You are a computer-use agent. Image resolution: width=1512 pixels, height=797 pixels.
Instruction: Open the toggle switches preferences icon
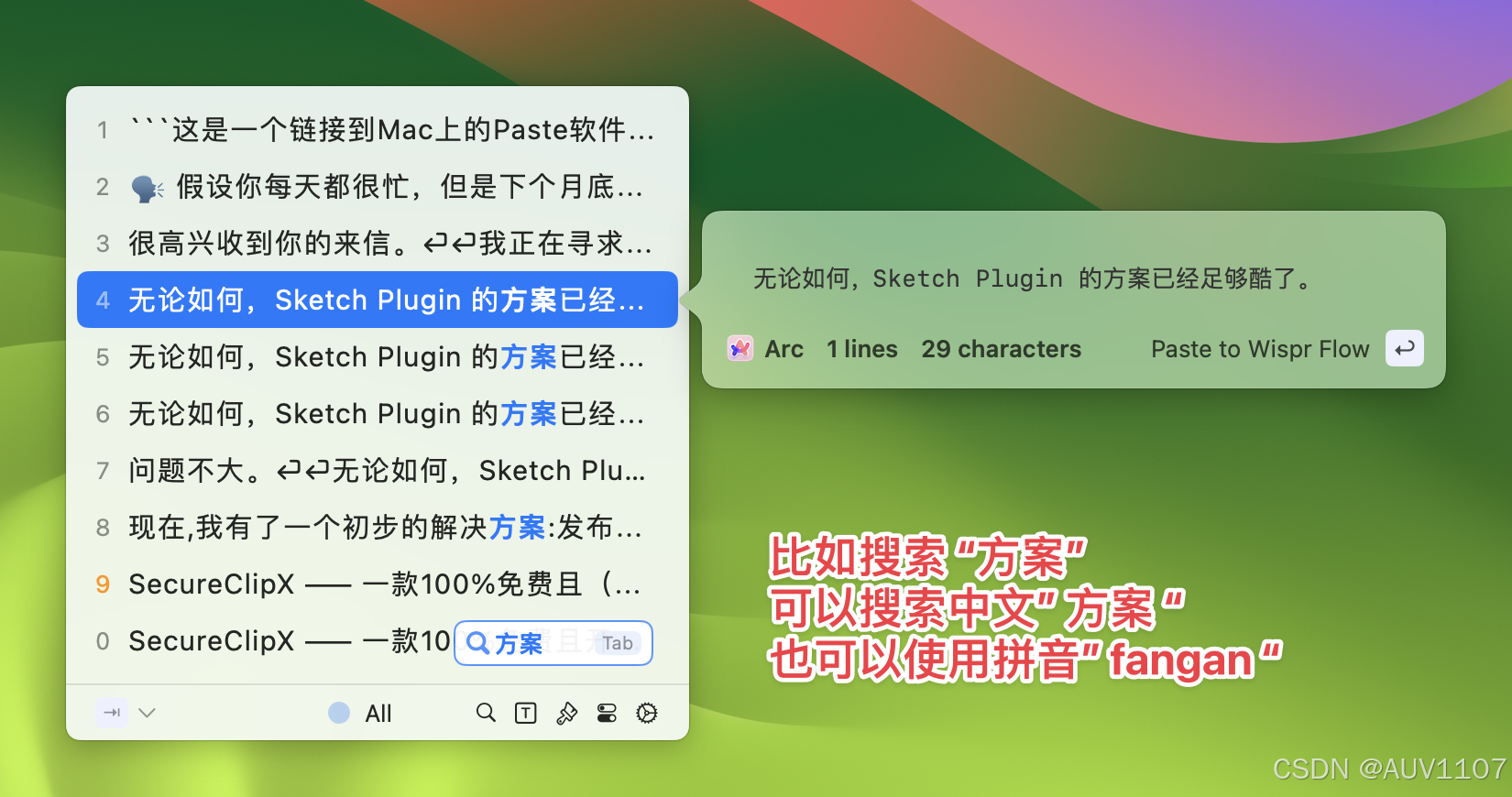[x=607, y=713]
